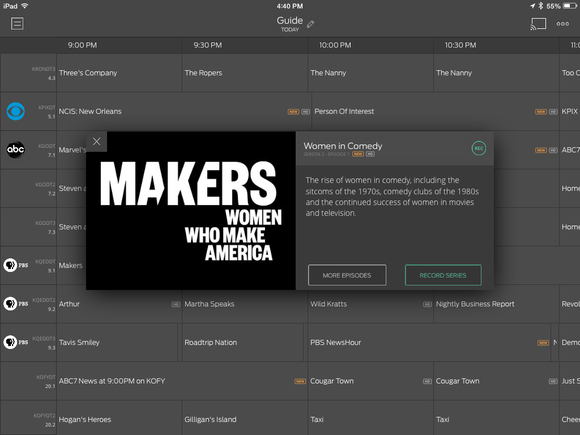Screen dimensions: 580x435
Task: Select Hogan's Heroes program
Action: click(x=119, y=419)
